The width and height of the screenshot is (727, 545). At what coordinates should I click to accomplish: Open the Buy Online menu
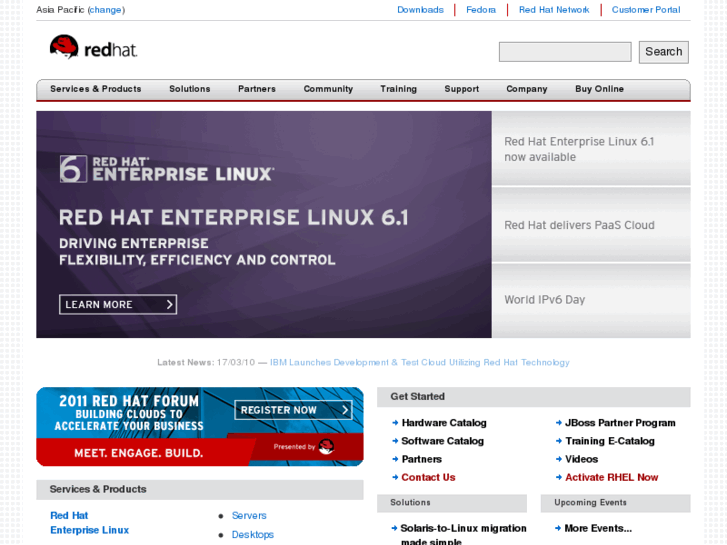pyautogui.click(x=599, y=89)
